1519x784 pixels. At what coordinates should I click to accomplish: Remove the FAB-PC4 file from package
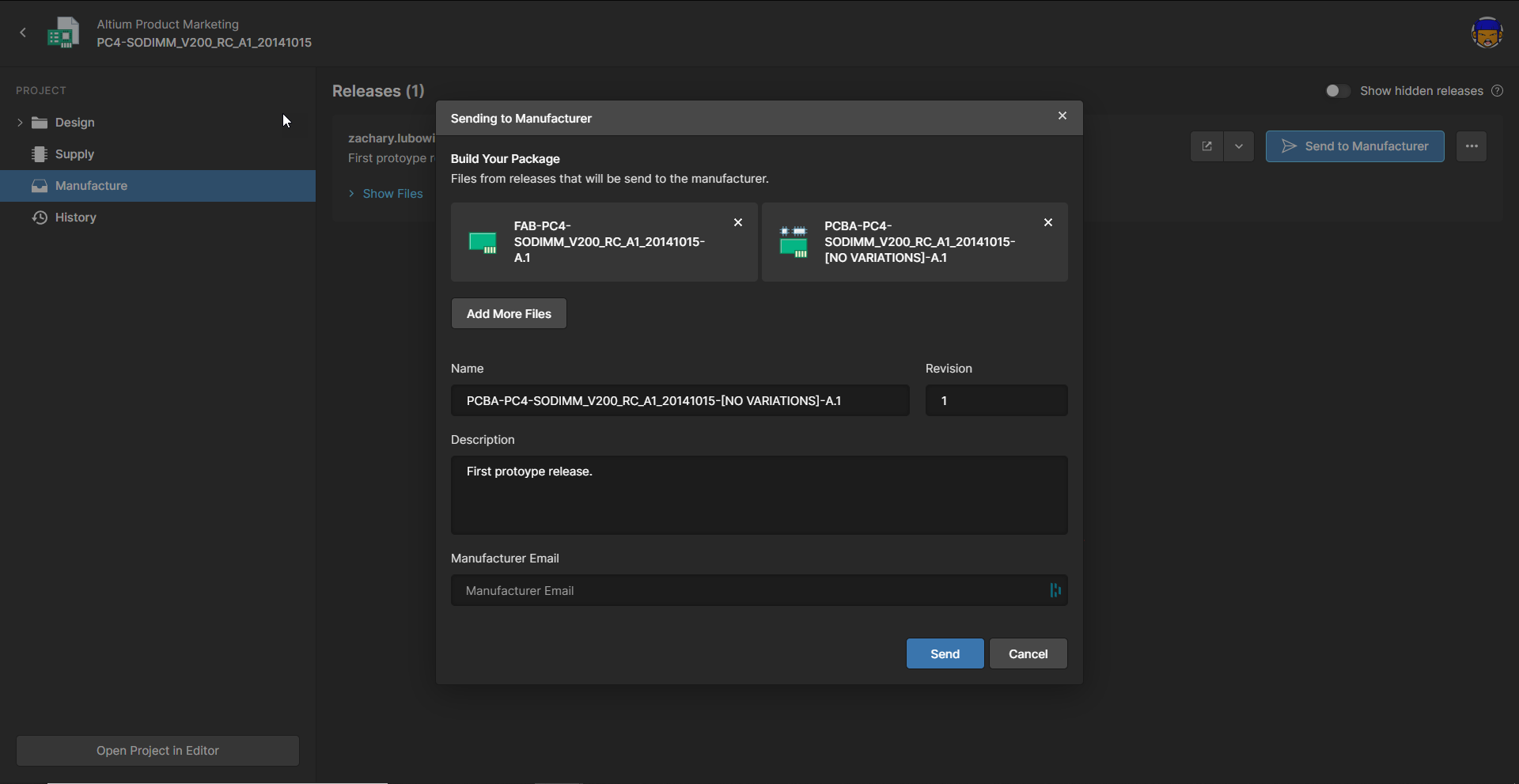coord(738,223)
